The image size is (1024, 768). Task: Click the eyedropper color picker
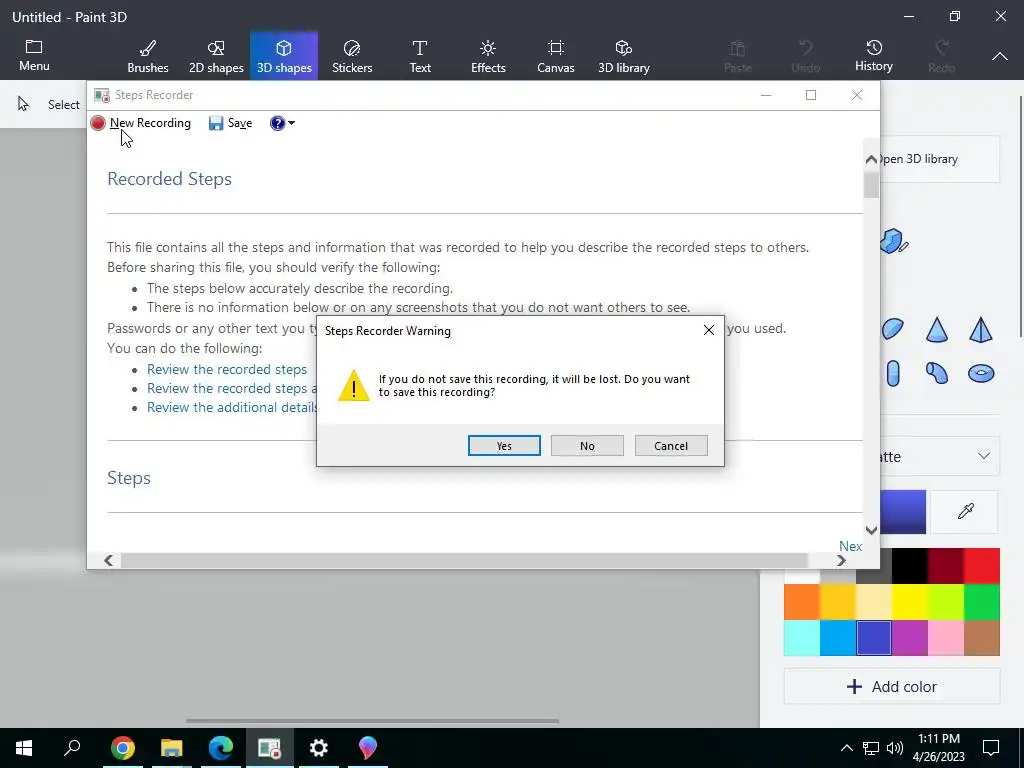point(965,511)
